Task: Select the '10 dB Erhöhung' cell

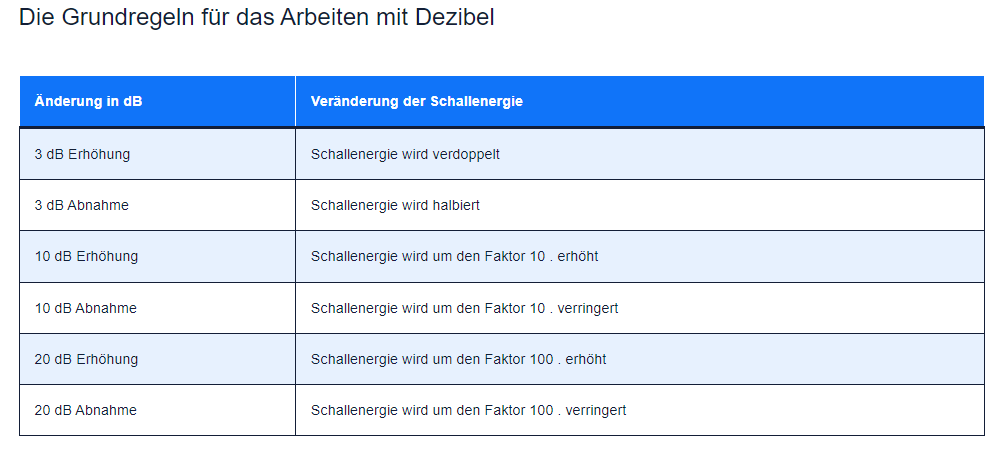Action: 87,256
